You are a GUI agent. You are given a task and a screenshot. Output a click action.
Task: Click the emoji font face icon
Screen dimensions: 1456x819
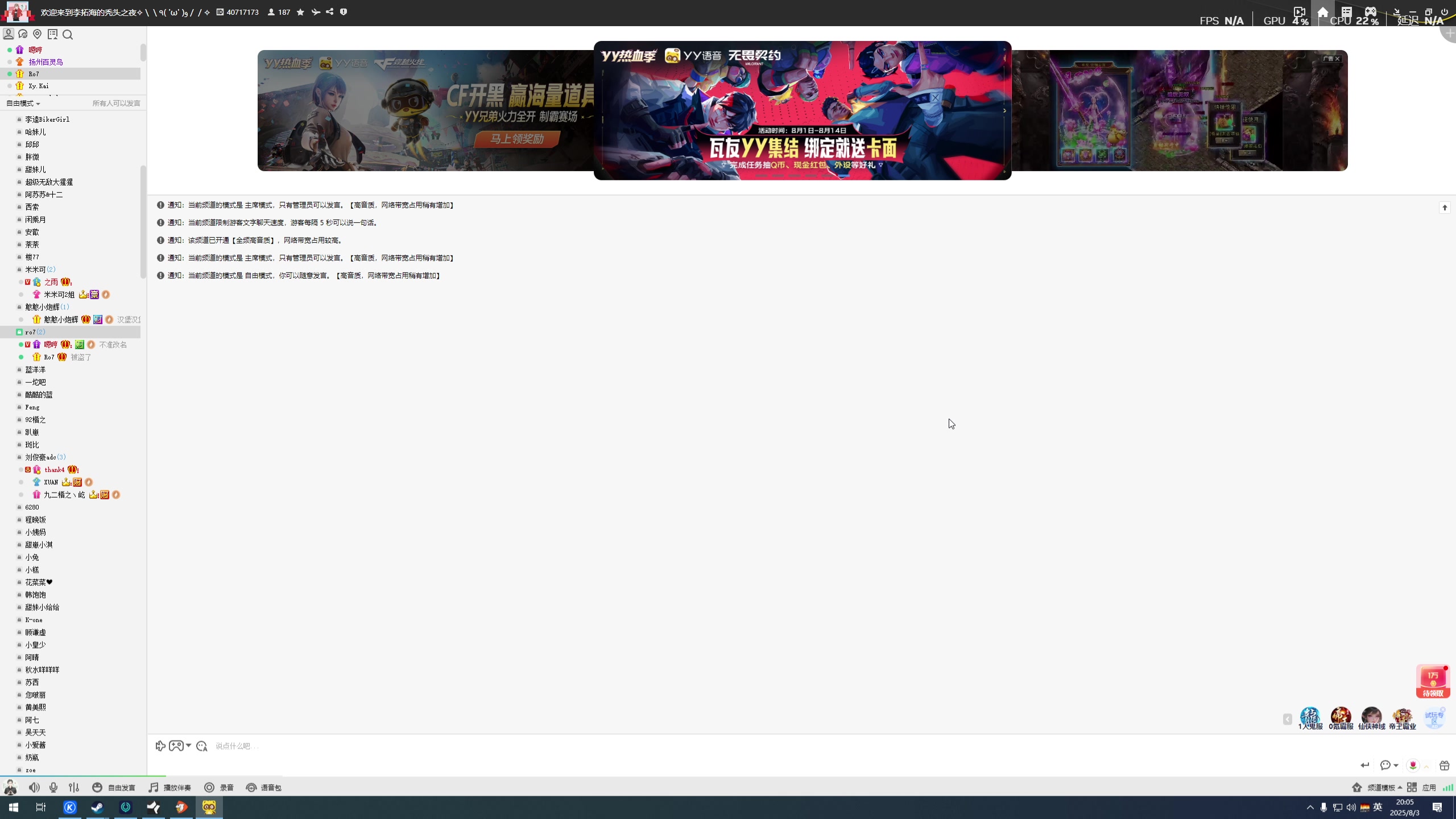202,746
